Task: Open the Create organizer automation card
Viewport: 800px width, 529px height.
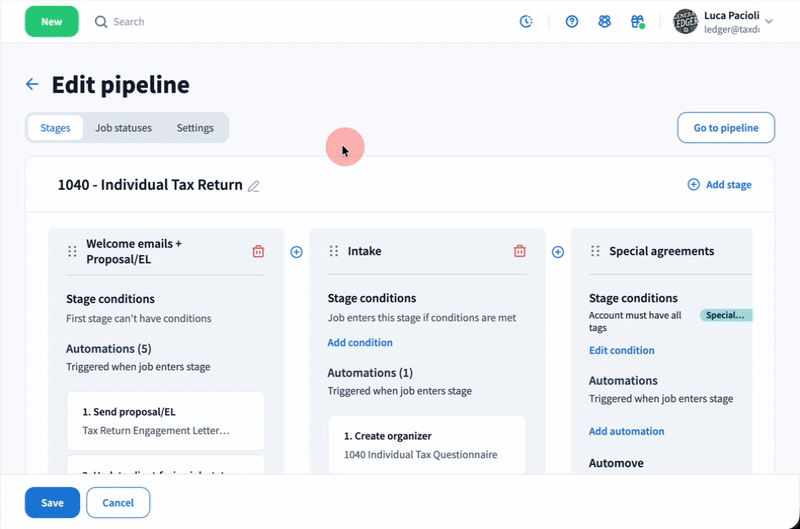Action: pos(427,445)
